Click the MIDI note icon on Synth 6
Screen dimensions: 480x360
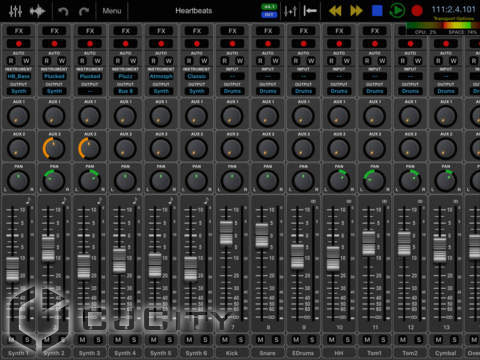206,201
